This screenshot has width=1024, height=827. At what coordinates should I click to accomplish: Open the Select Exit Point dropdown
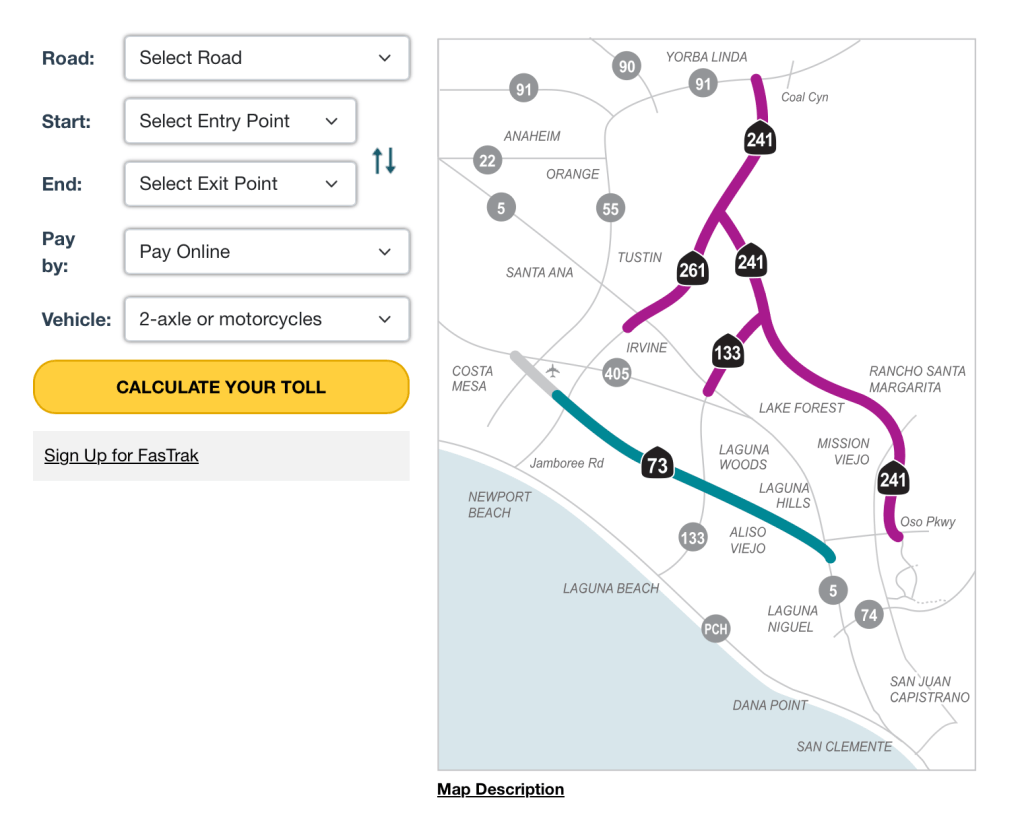[240, 184]
